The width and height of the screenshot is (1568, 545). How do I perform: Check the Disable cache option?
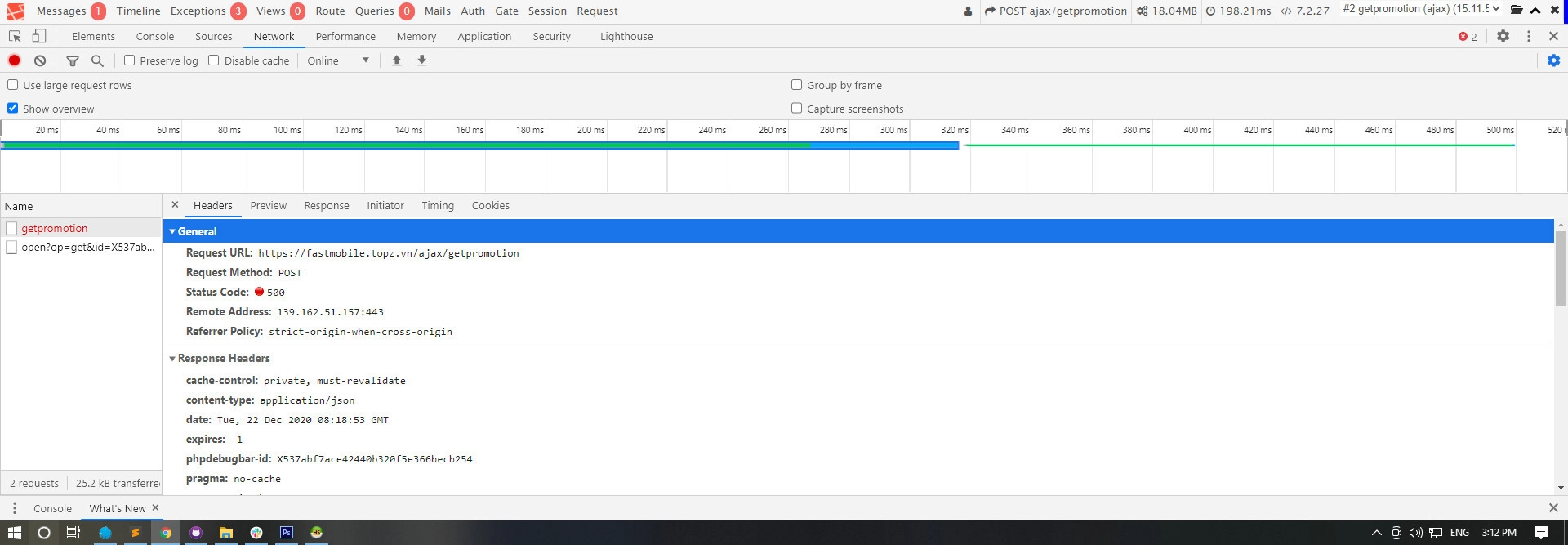[214, 60]
